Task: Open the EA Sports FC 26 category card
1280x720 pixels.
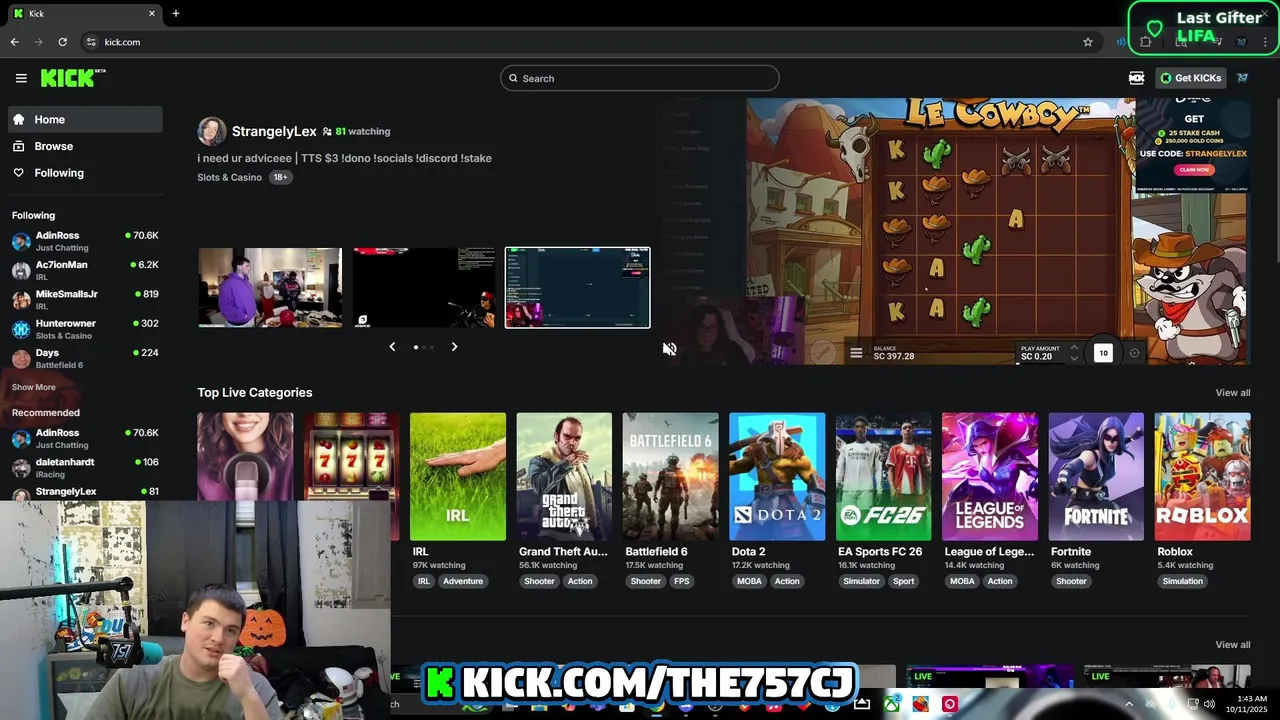Action: pos(883,476)
